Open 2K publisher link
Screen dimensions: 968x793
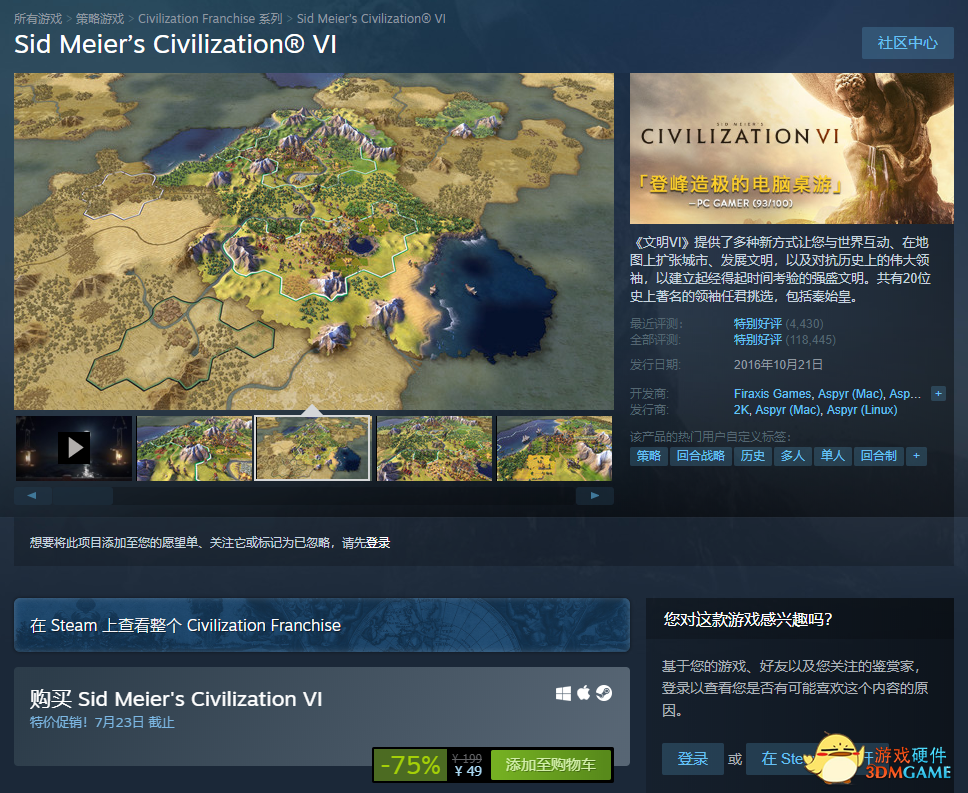click(741, 410)
